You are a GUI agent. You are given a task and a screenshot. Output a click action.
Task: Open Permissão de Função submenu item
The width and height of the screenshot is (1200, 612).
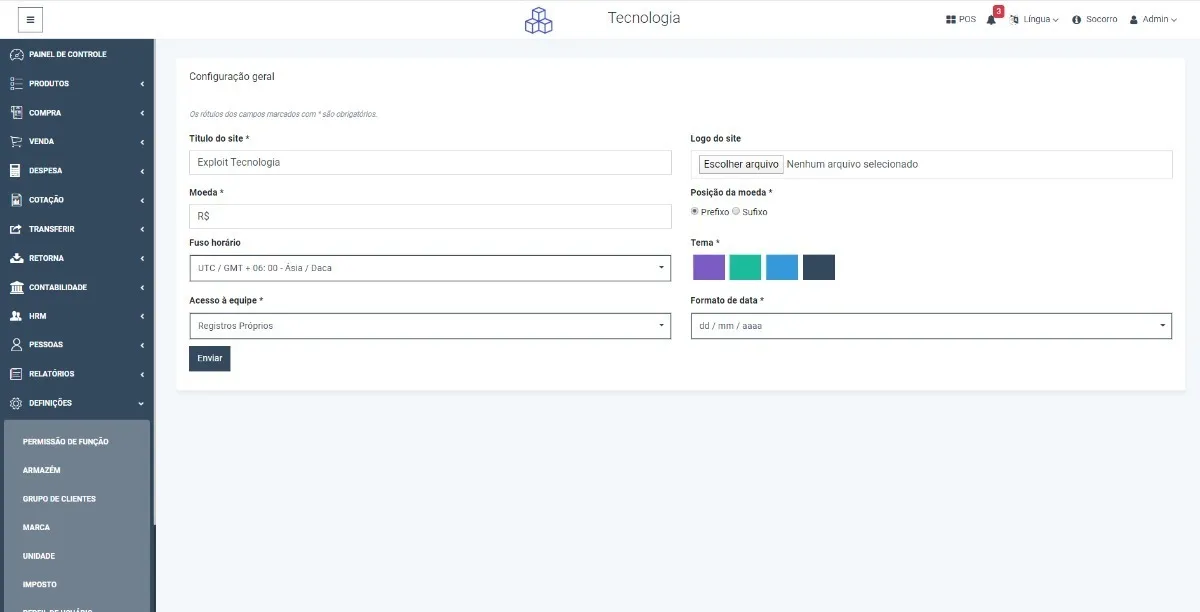coord(66,441)
